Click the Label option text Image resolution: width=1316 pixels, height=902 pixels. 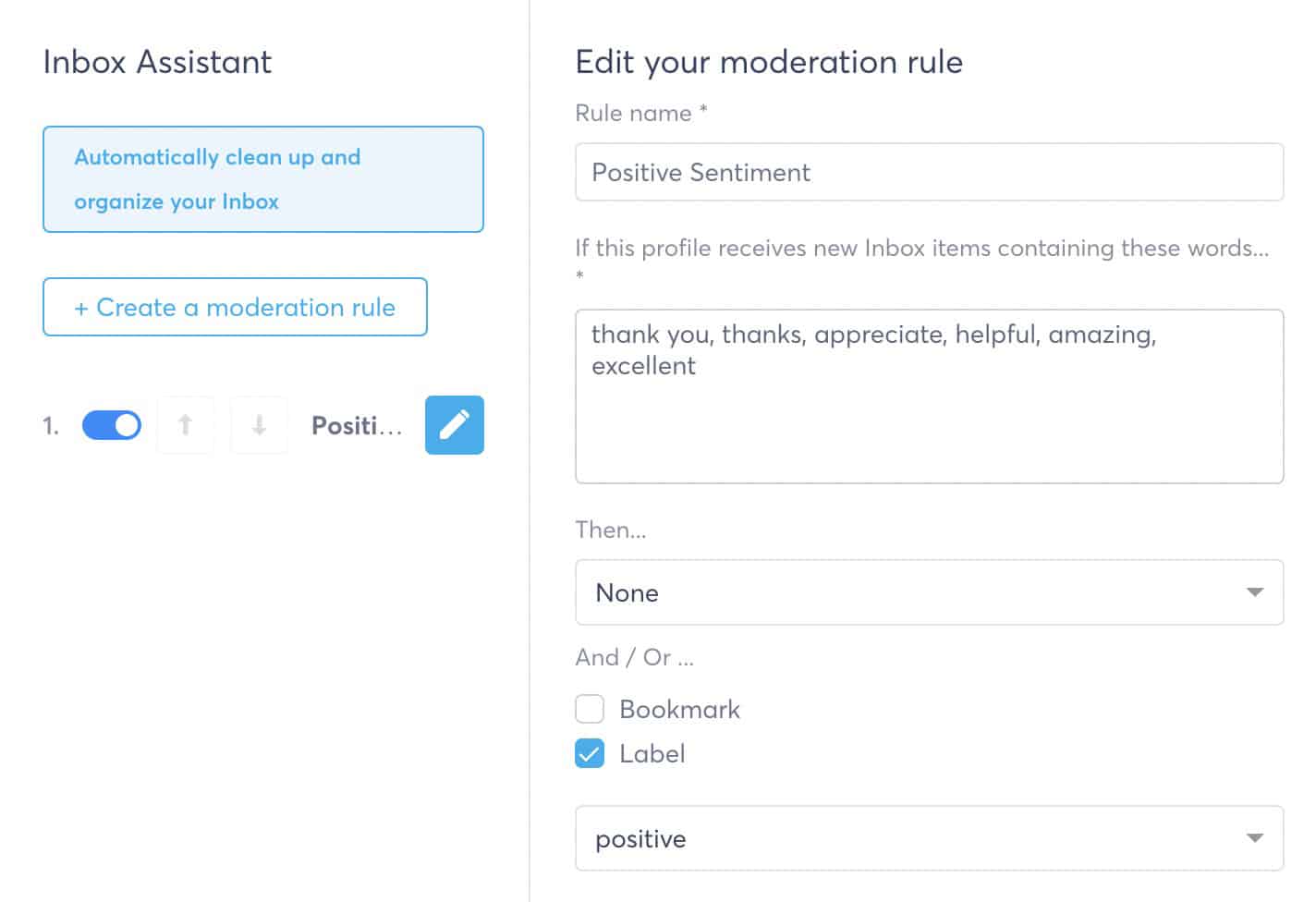[x=652, y=753]
